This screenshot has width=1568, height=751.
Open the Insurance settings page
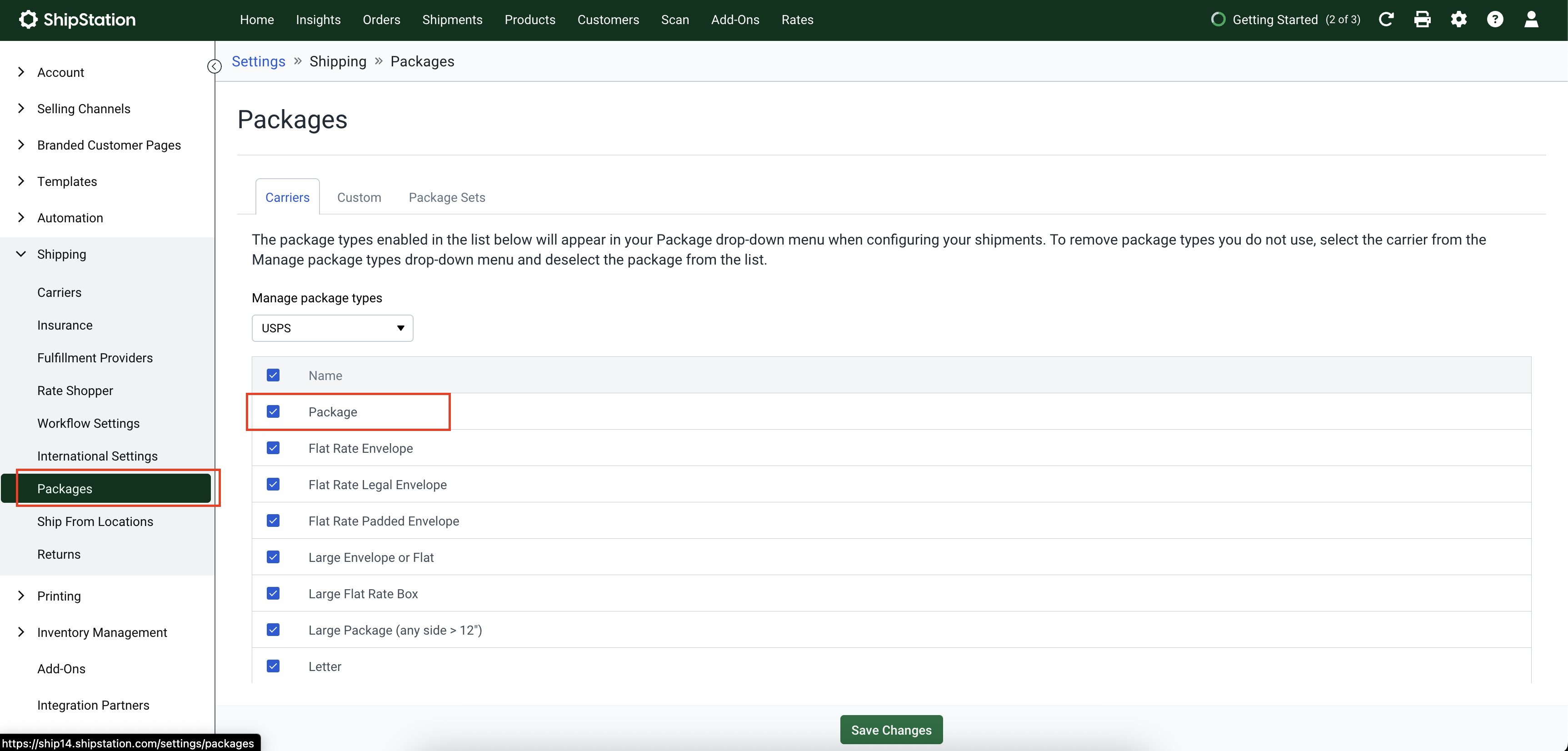tap(65, 325)
